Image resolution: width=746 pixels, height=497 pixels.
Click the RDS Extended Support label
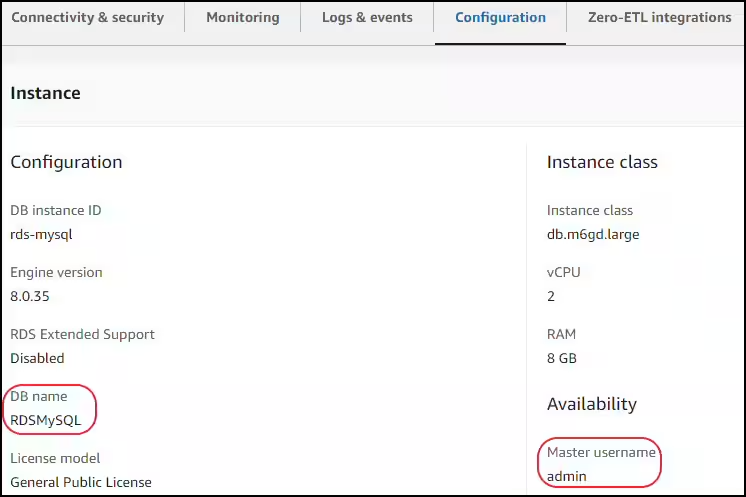tap(82, 334)
